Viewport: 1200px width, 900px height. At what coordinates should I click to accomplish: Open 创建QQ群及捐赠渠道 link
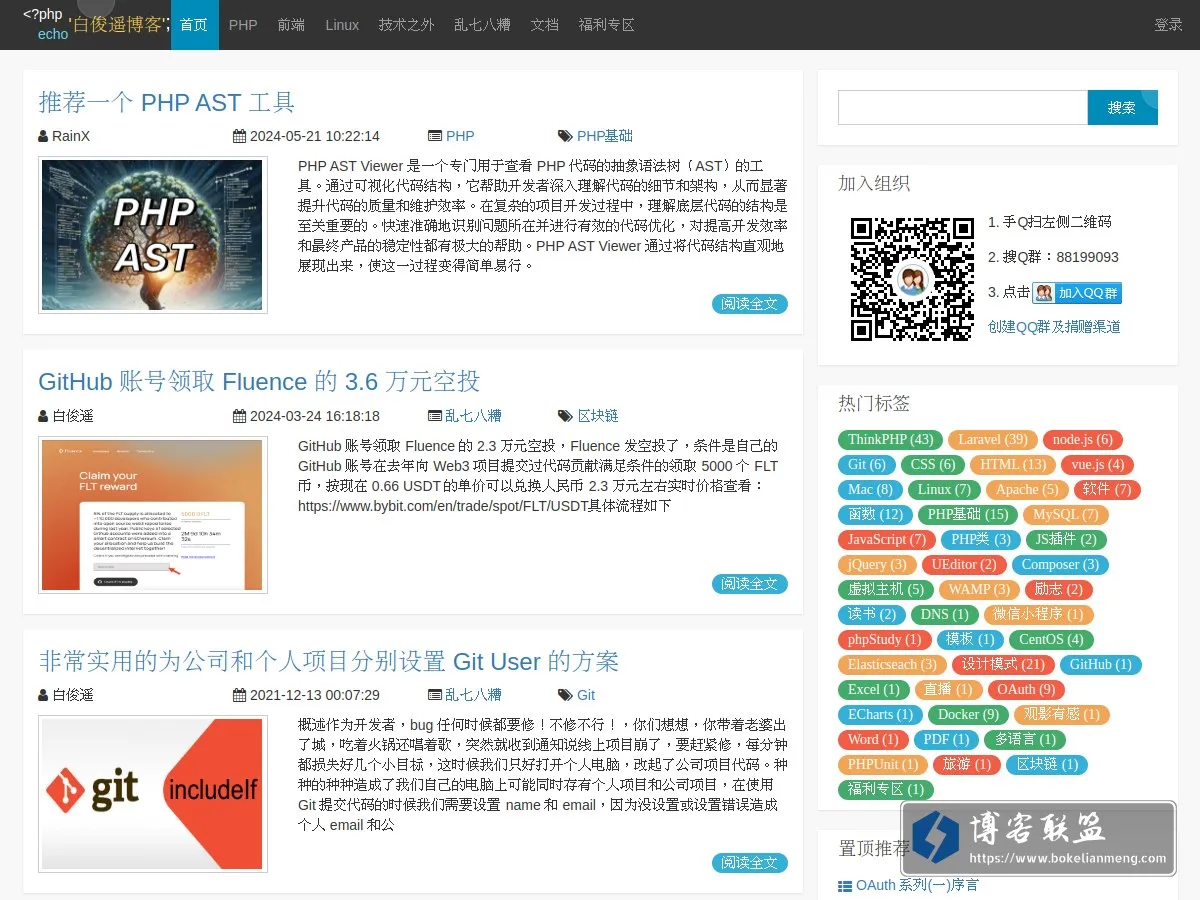pos(1054,327)
